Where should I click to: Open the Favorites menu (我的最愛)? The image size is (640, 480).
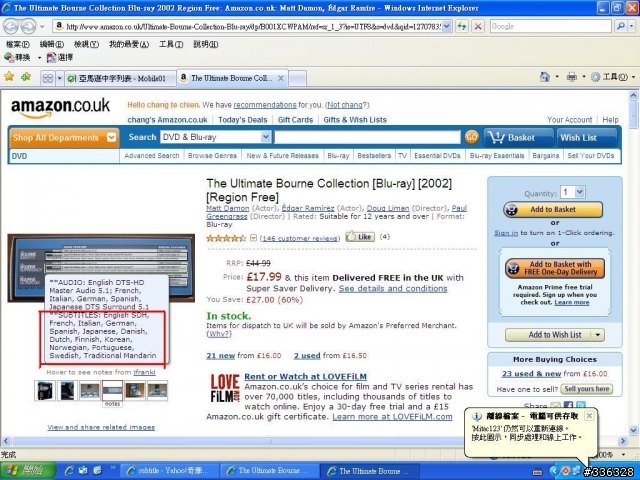click(x=129, y=44)
